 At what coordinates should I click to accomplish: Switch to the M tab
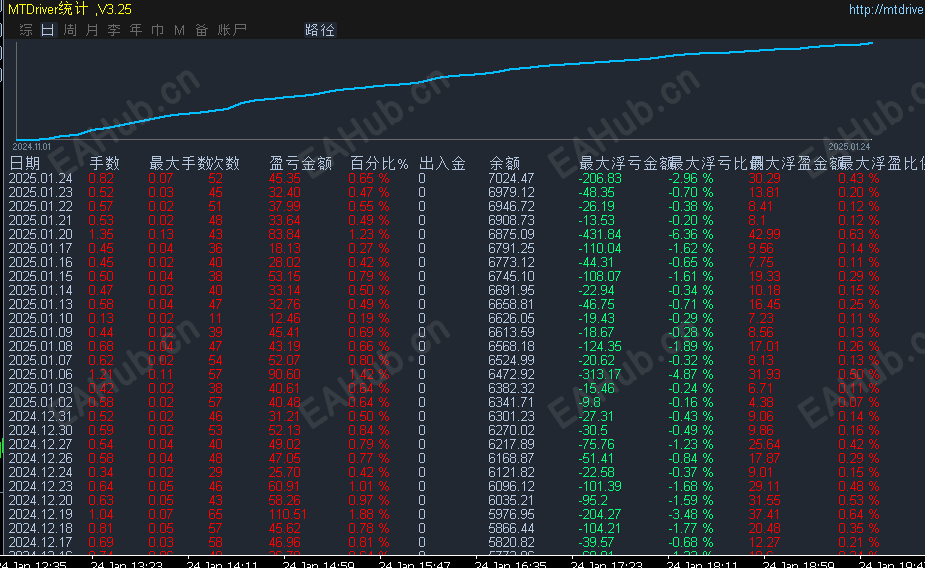(179, 30)
